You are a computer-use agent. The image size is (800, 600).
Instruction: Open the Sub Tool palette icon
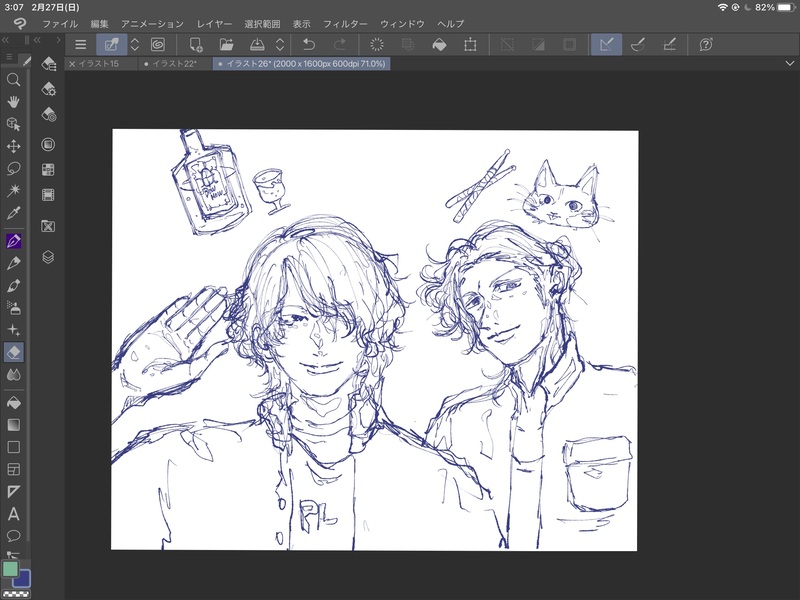tap(48, 64)
